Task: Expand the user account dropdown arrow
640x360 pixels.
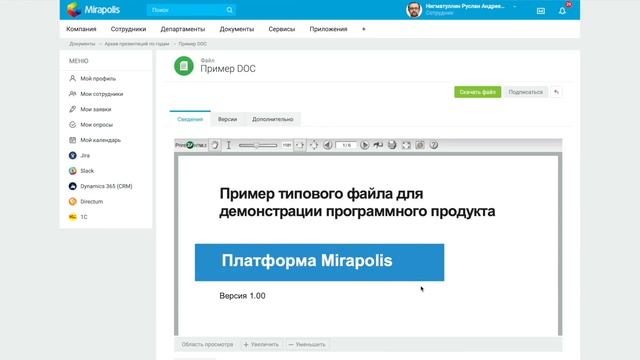Action: pos(515,7)
